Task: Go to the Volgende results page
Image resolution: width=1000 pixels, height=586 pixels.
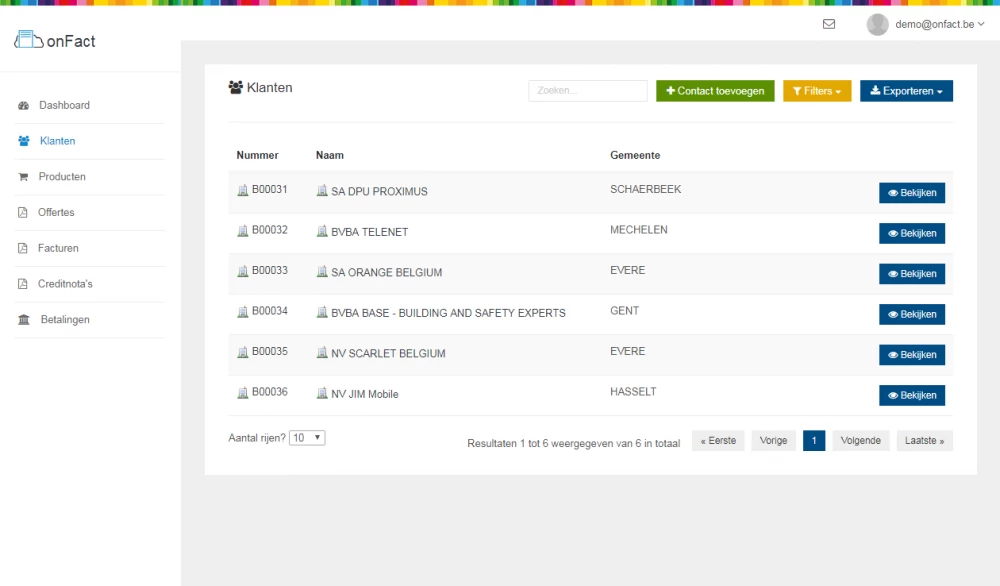Action: (860, 441)
